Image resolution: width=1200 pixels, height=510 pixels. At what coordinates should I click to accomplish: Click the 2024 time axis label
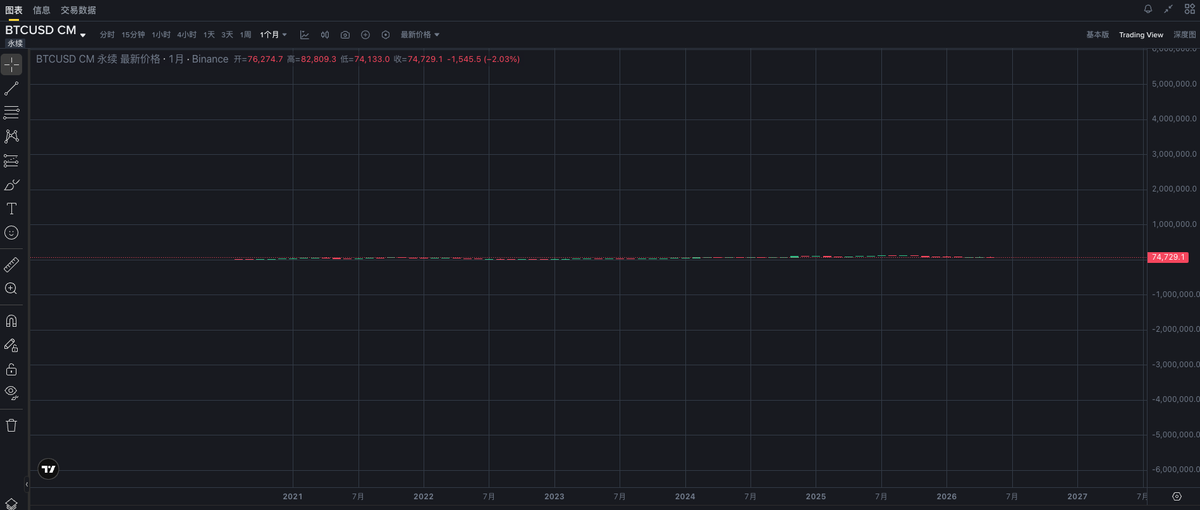pos(685,496)
